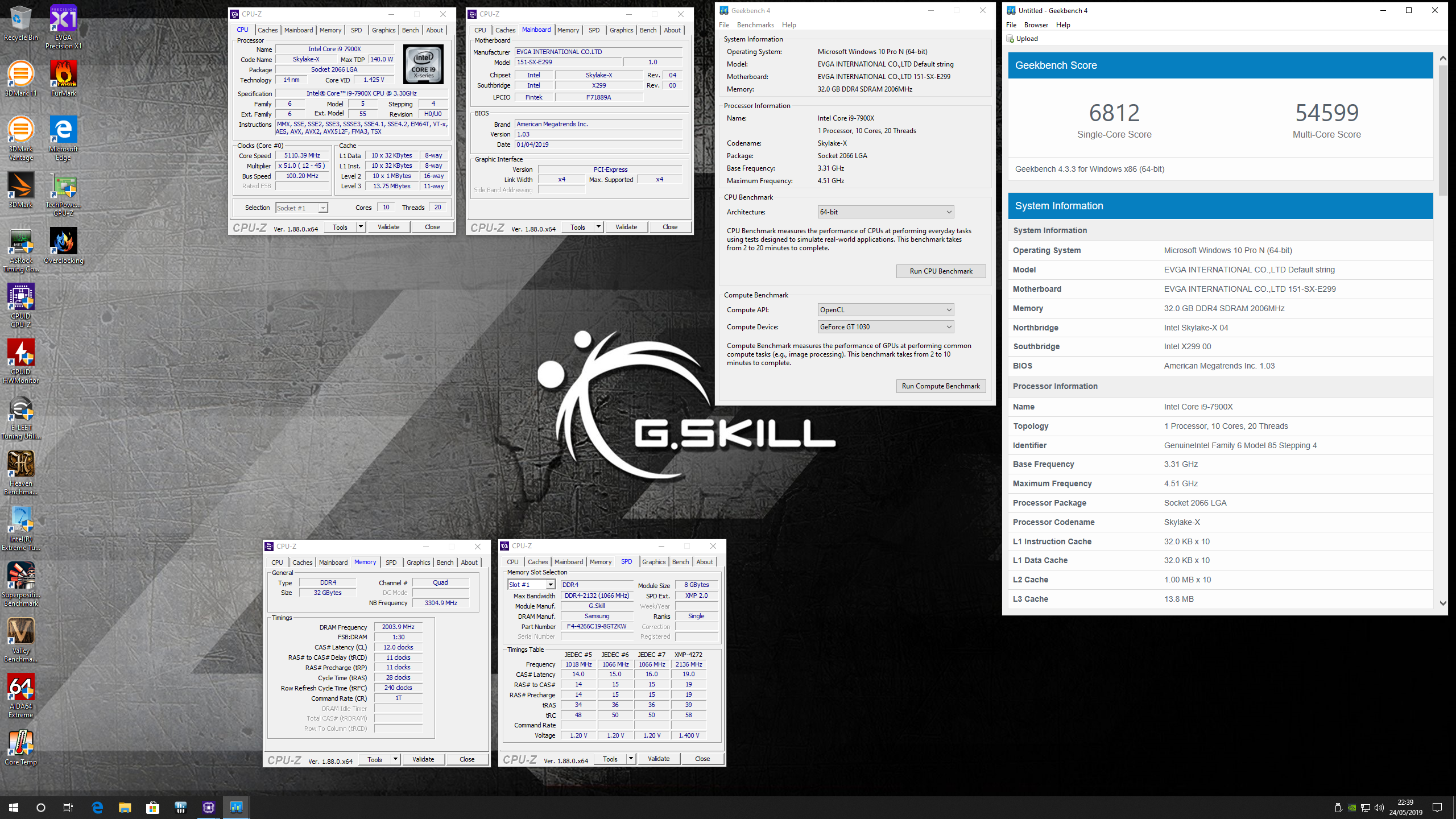Open Browser menu in Untitled Geekbench window
Image resolution: width=1456 pixels, height=819 pixels.
(x=1036, y=25)
